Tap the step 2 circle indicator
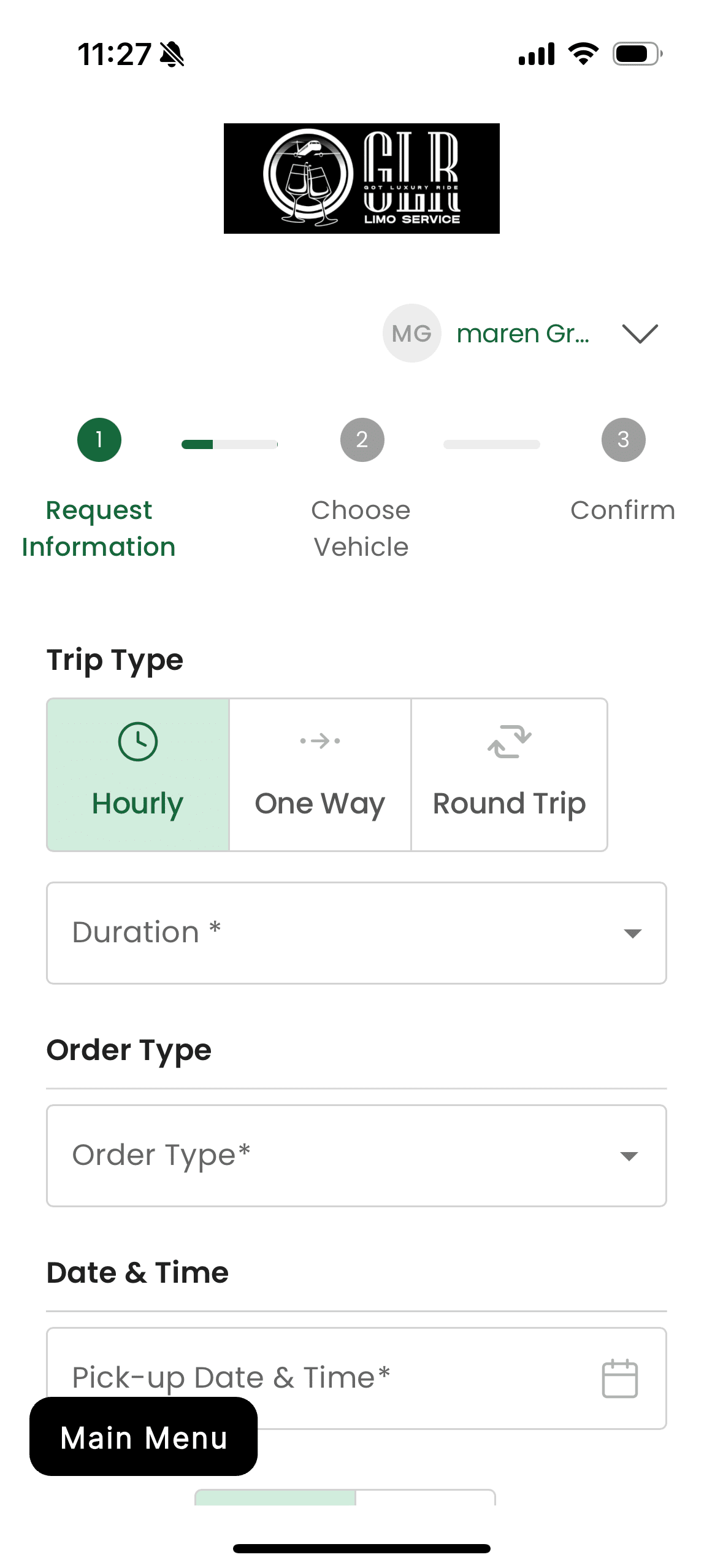Screen dimensions: 723x1568 (362, 440)
